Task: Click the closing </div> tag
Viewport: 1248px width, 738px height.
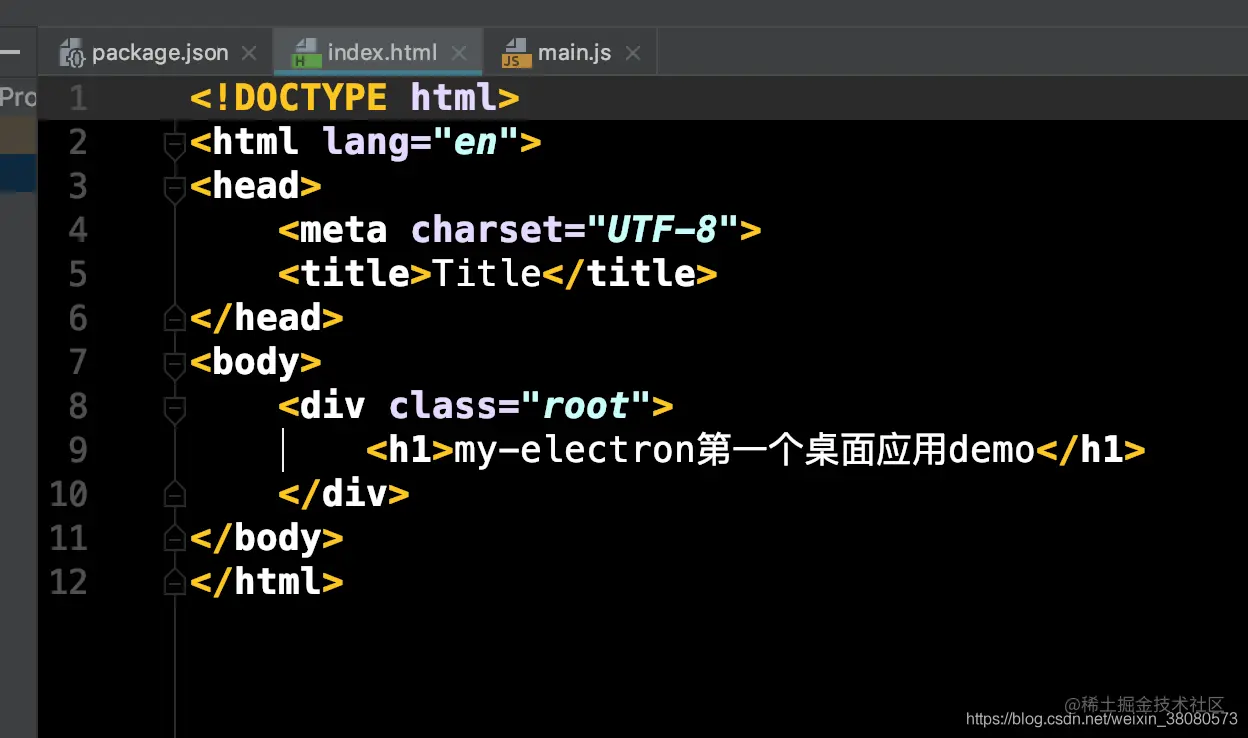Action: click(x=344, y=494)
